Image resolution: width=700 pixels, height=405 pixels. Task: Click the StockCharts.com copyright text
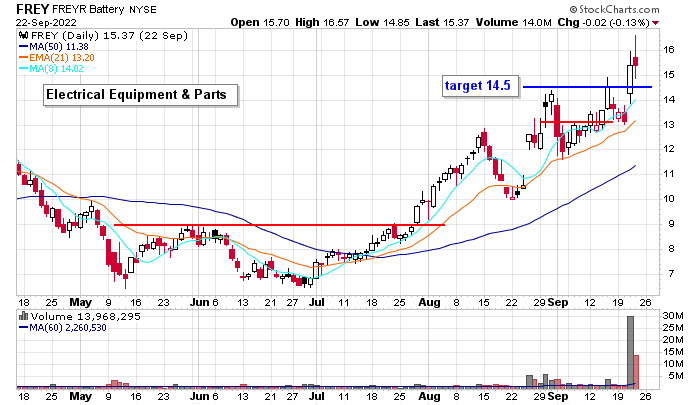click(614, 9)
